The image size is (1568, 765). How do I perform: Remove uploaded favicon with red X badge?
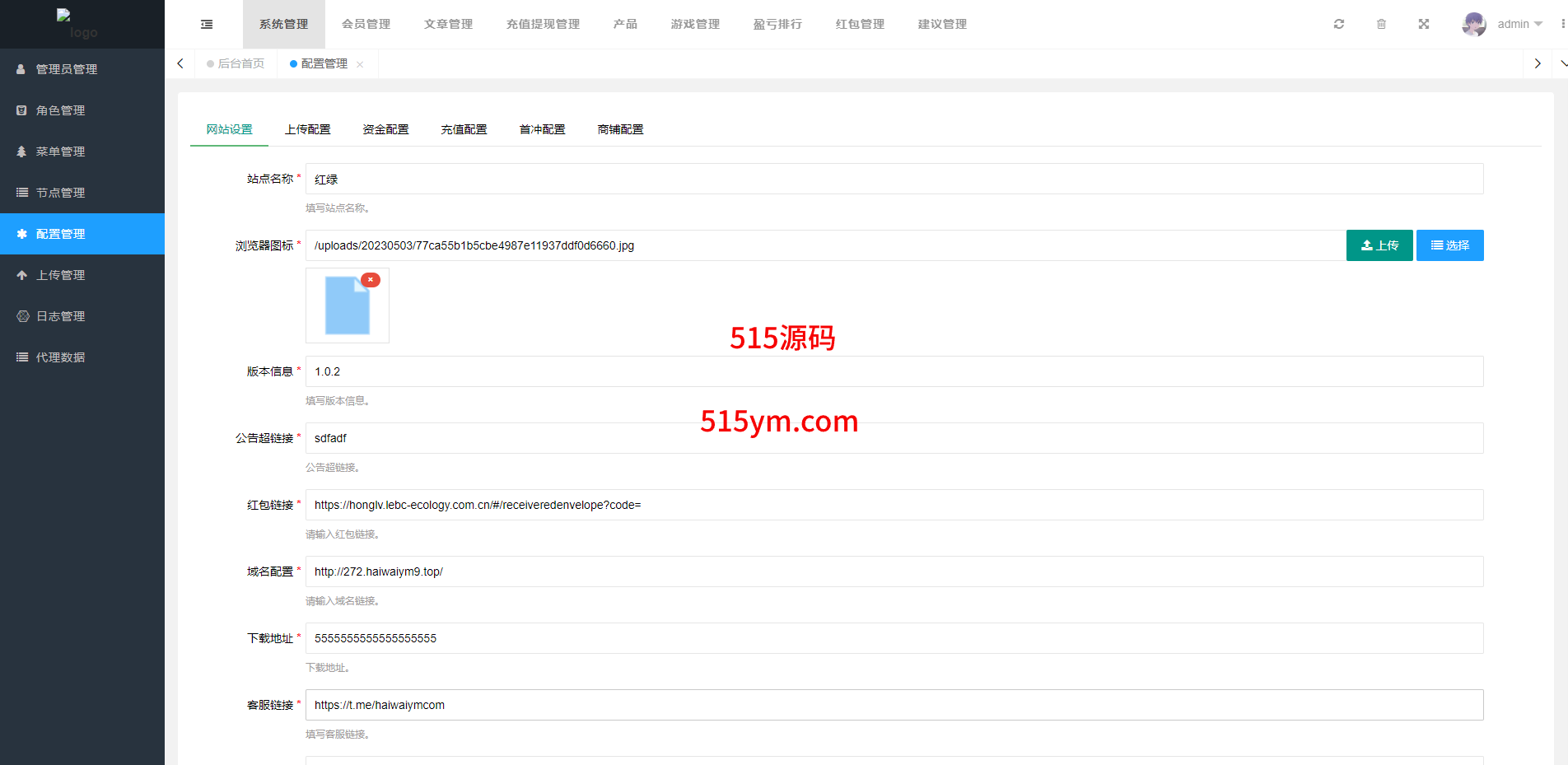[x=371, y=280]
